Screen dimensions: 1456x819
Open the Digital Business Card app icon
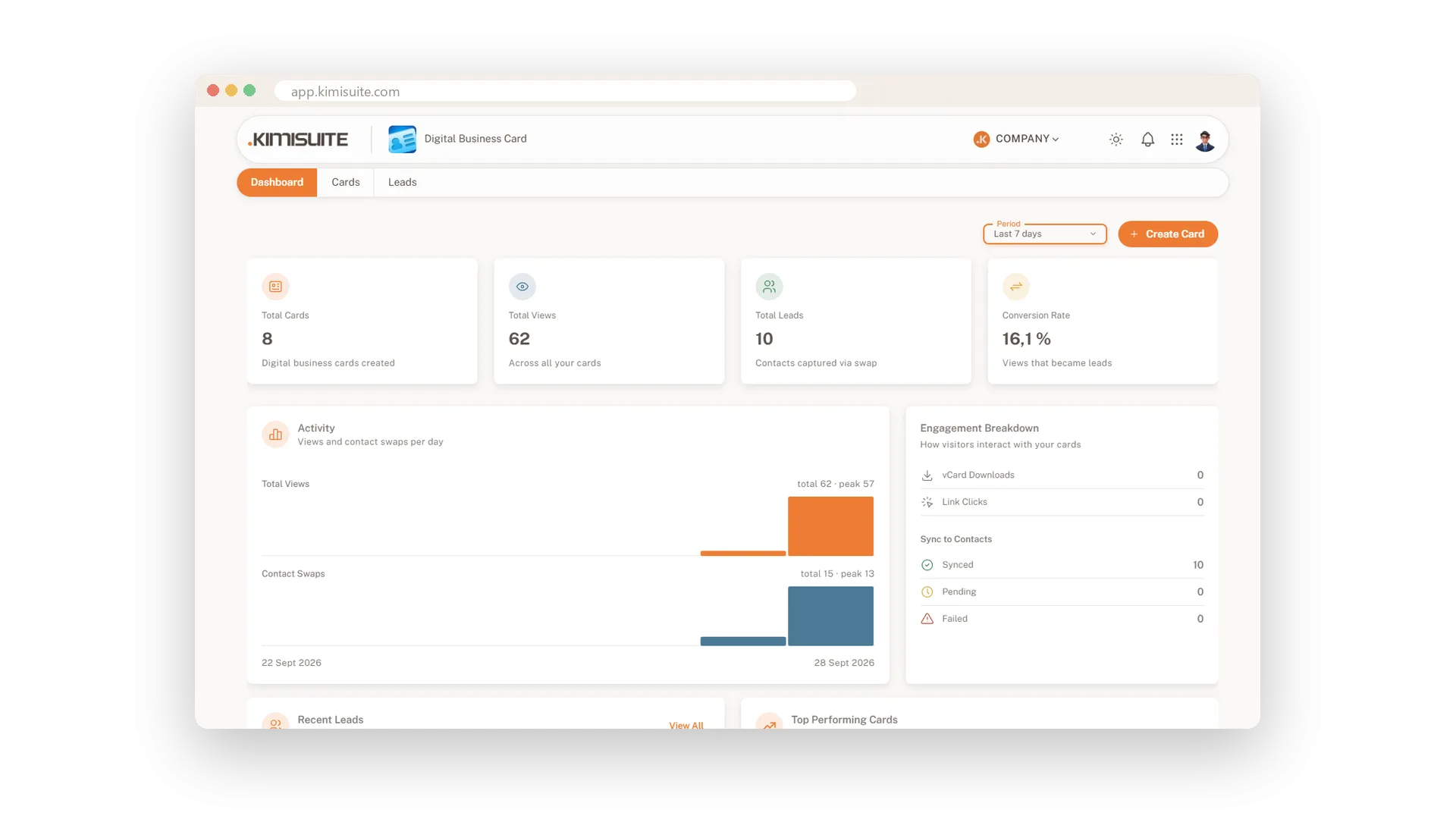(402, 140)
